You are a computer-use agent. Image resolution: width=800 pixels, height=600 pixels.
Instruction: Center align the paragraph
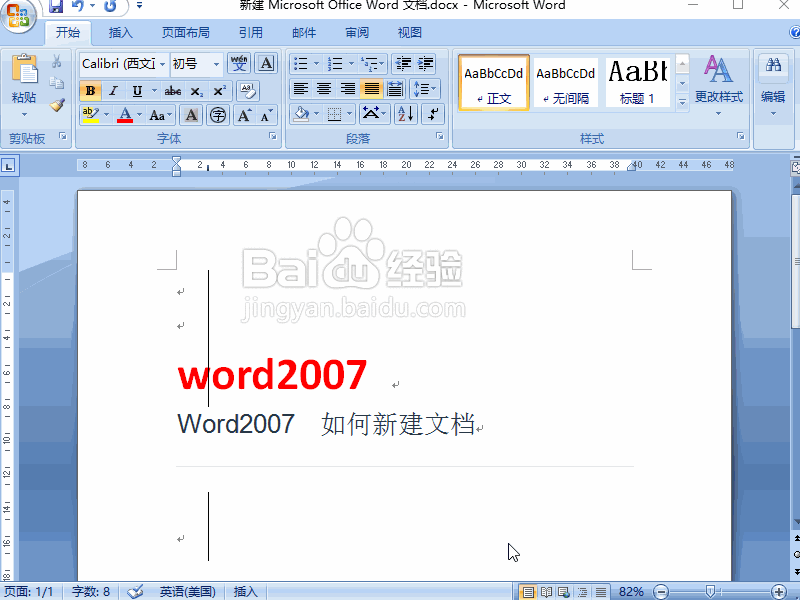click(x=323, y=89)
